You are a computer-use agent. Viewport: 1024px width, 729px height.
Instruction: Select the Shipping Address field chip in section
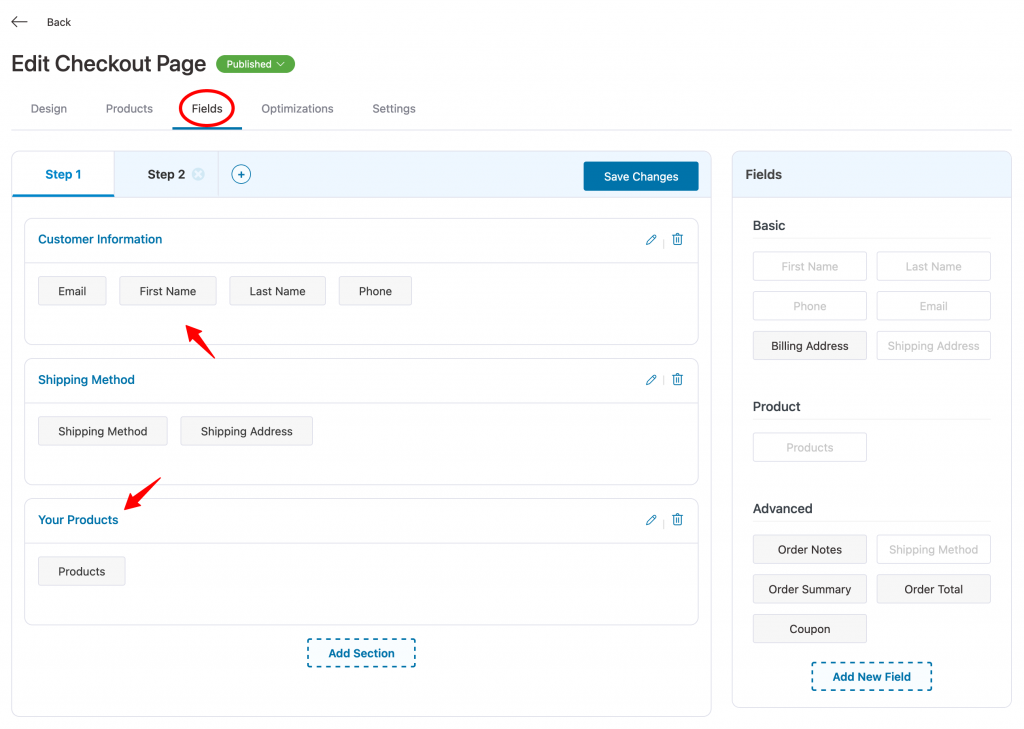pyautogui.click(x=247, y=431)
